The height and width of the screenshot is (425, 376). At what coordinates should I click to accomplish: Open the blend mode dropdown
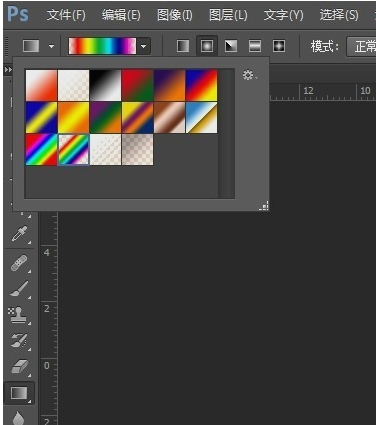click(361, 46)
